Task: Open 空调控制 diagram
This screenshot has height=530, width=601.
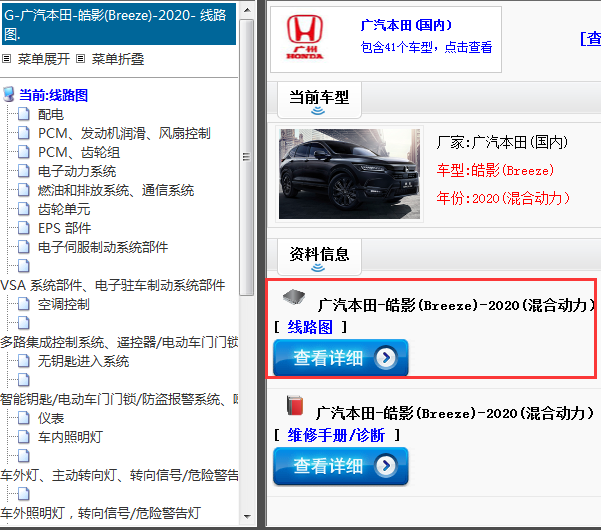Action: [64, 304]
